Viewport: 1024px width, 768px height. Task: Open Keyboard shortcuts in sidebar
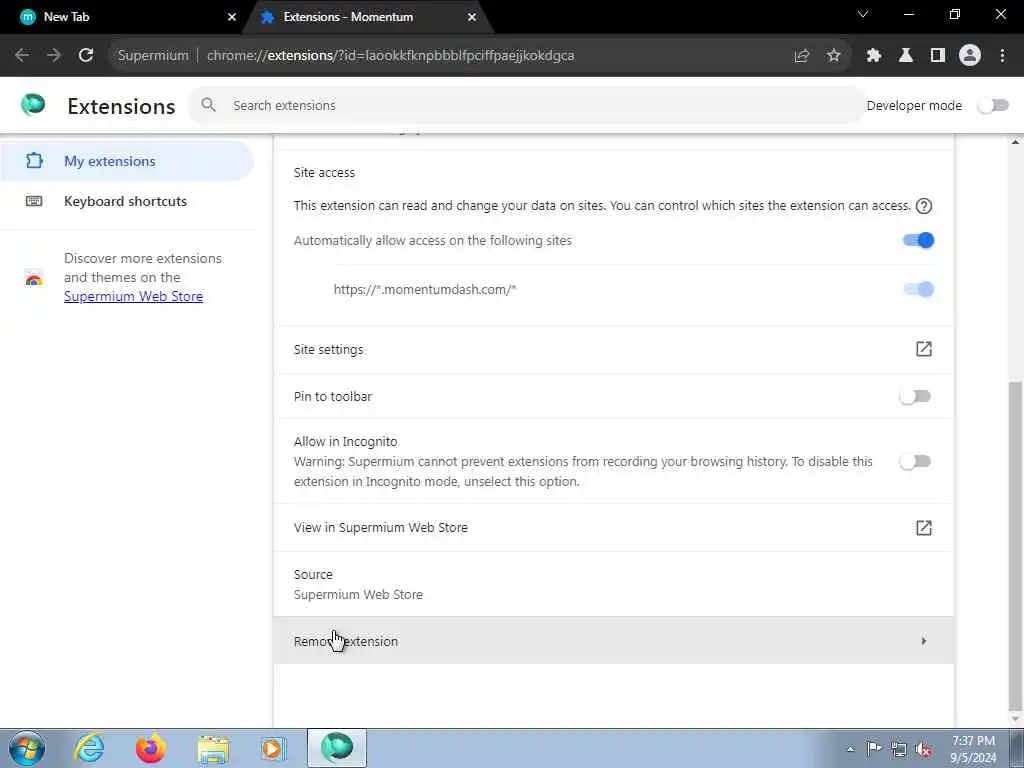tap(127, 201)
